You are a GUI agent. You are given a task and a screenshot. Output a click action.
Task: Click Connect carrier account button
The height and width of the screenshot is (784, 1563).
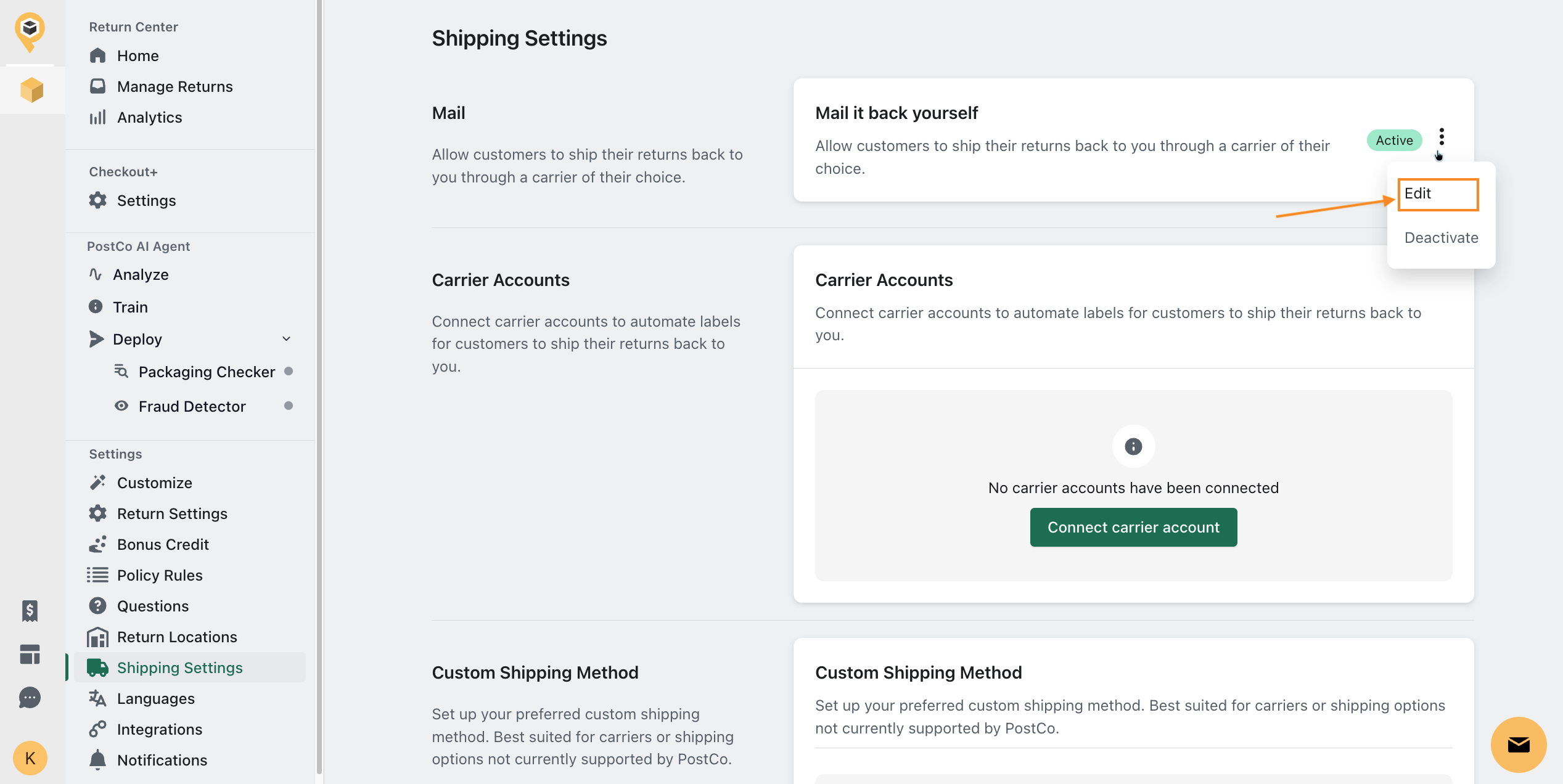(x=1133, y=528)
